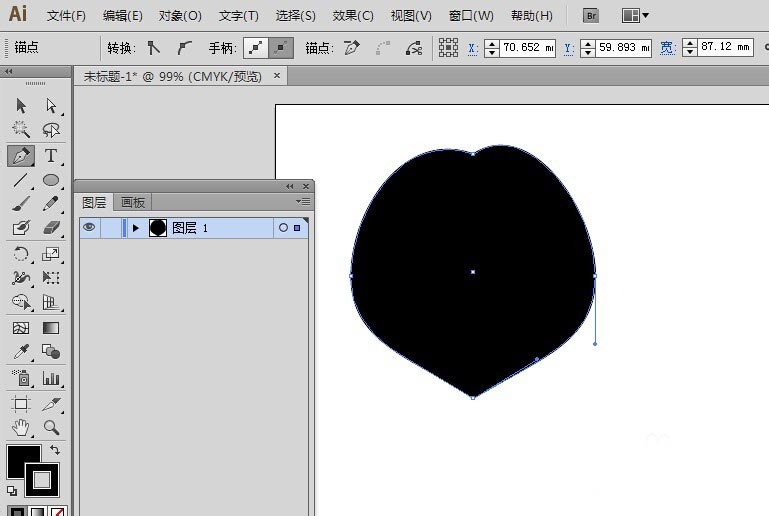Image resolution: width=769 pixels, height=516 pixels.
Task: Open the arrange documents dropdown
Action: click(635, 15)
